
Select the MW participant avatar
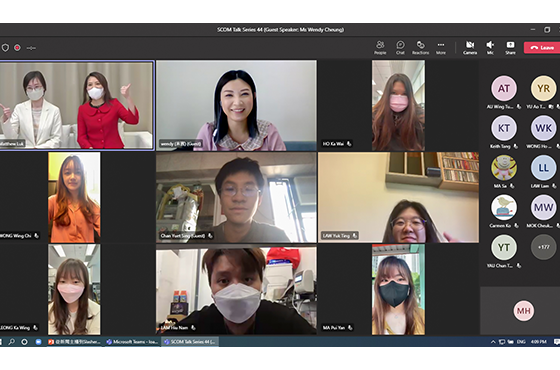(543, 207)
